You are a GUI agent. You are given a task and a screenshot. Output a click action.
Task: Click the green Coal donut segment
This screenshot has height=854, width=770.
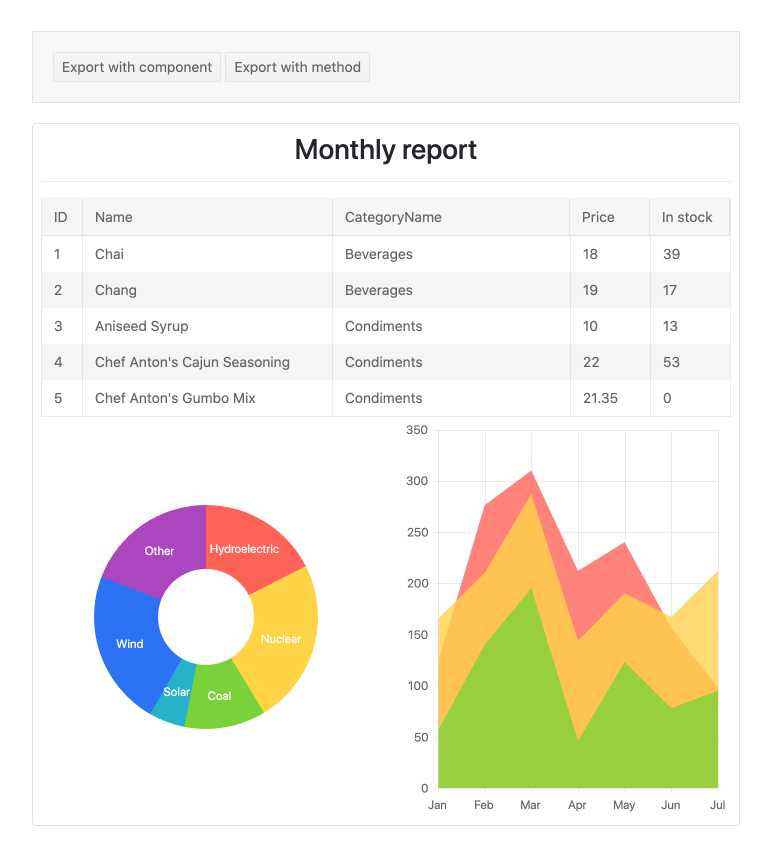click(x=222, y=694)
